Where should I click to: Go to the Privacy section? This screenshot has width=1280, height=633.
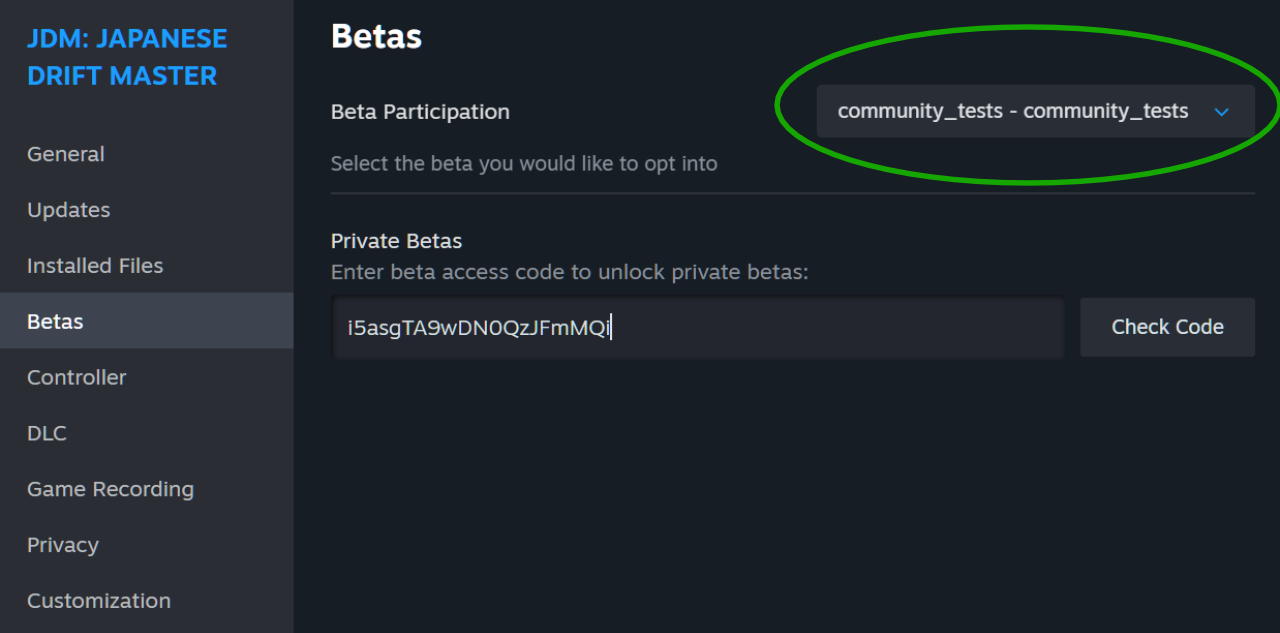[63, 545]
